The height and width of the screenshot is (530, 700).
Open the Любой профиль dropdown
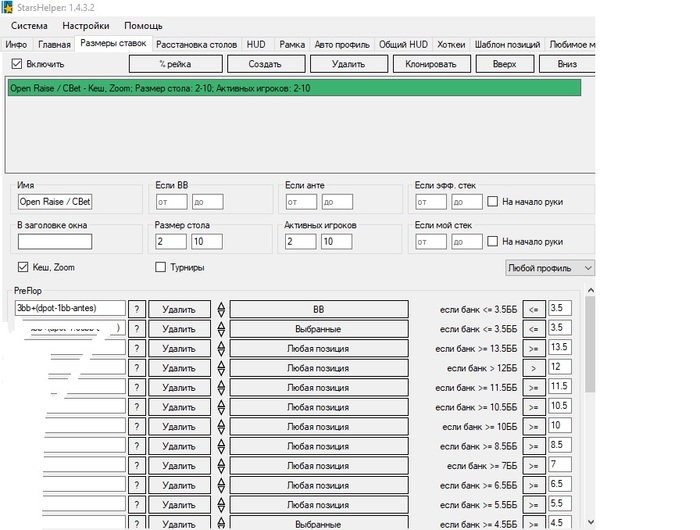coord(550,268)
